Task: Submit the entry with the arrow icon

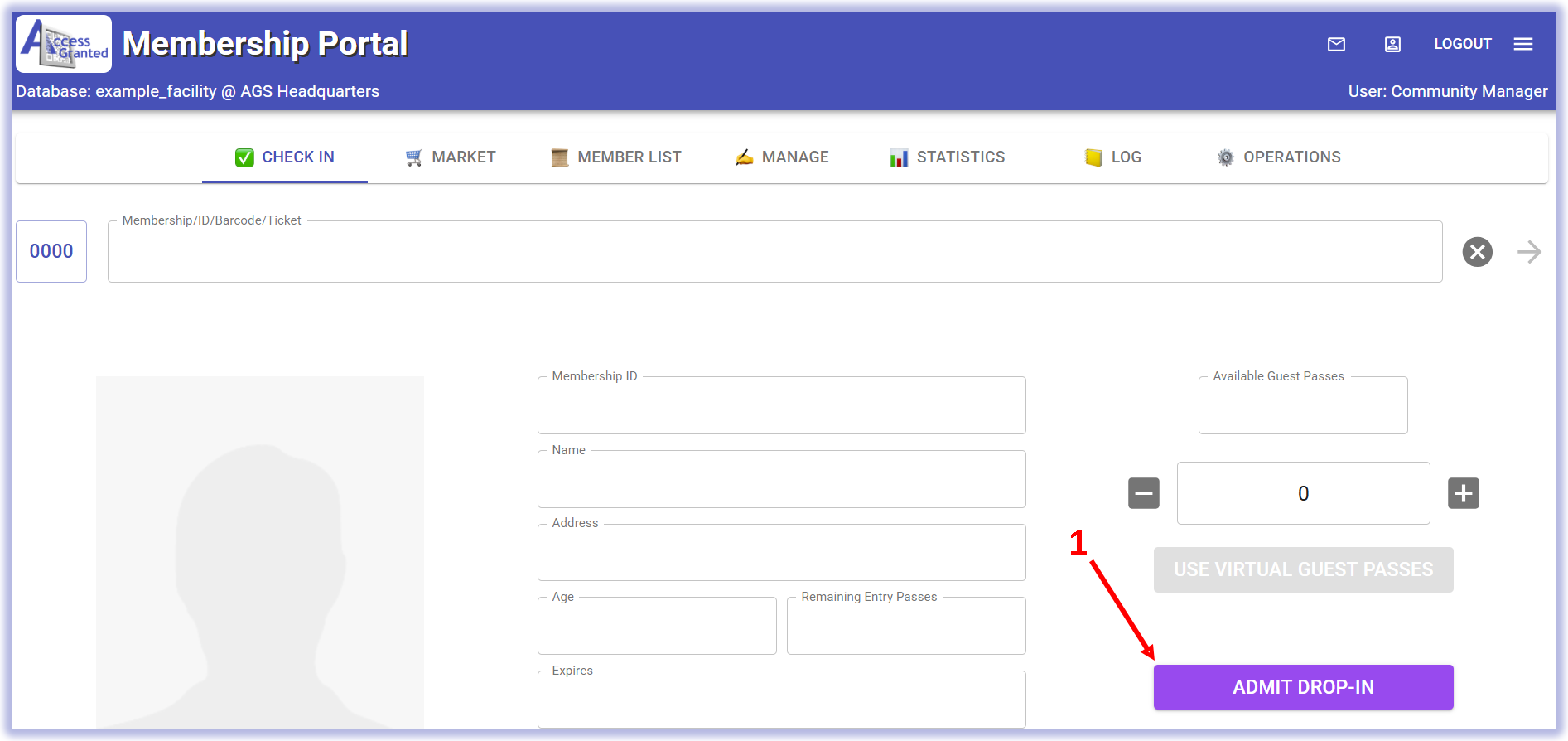Action: pyautogui.click(x=1529, y=251)
